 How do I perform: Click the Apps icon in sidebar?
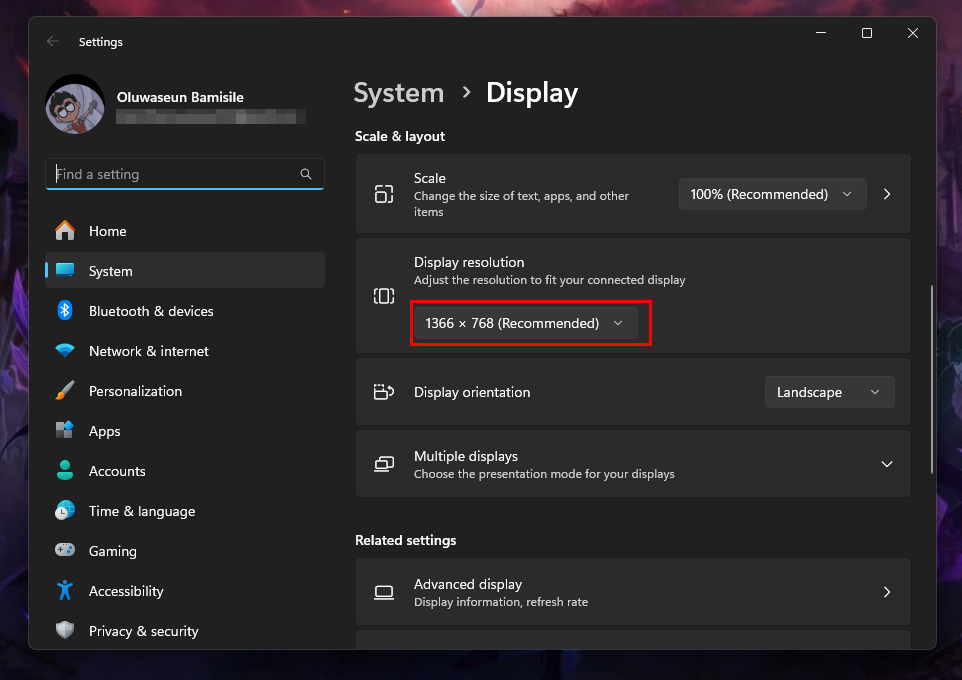pos(65,431)
